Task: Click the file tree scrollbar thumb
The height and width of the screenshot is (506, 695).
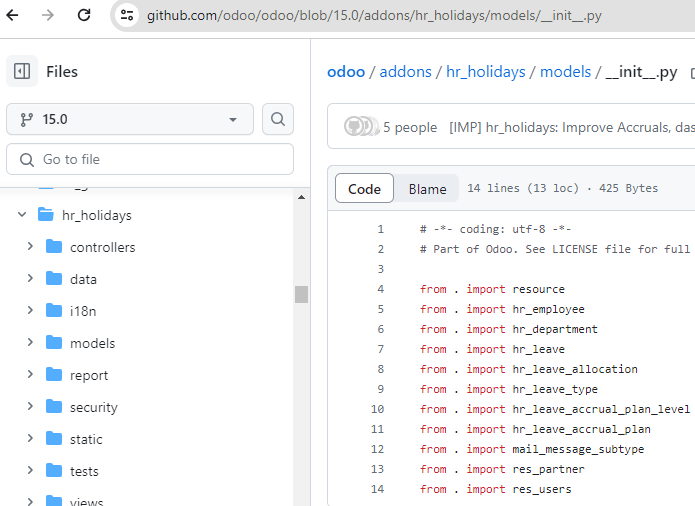Action: [301, 294]
